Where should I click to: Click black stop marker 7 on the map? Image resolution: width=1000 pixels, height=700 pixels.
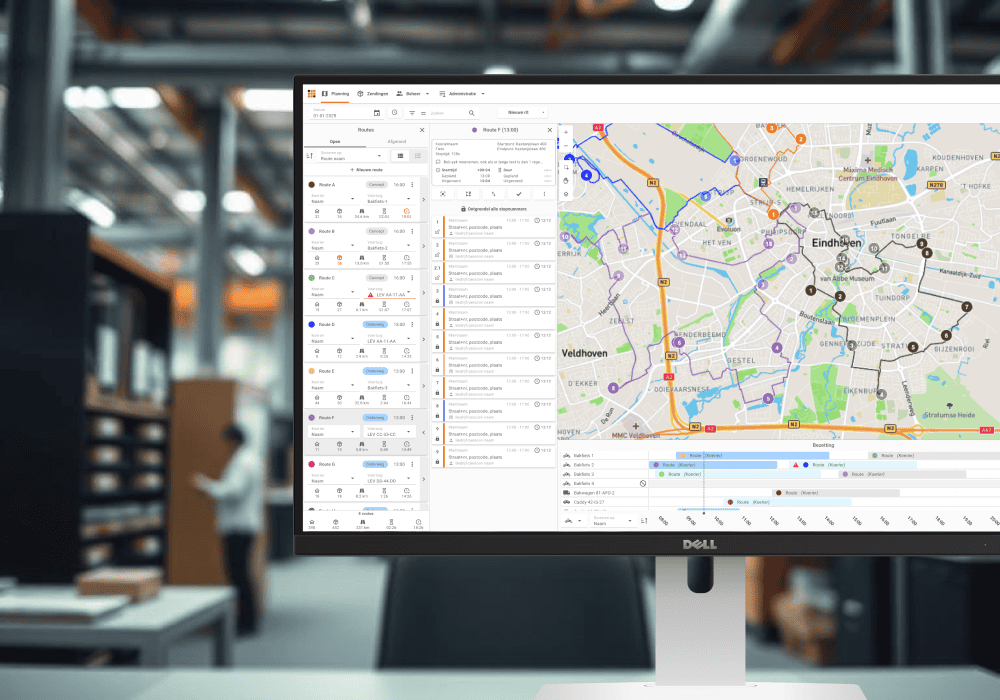[x=967, y=307]
